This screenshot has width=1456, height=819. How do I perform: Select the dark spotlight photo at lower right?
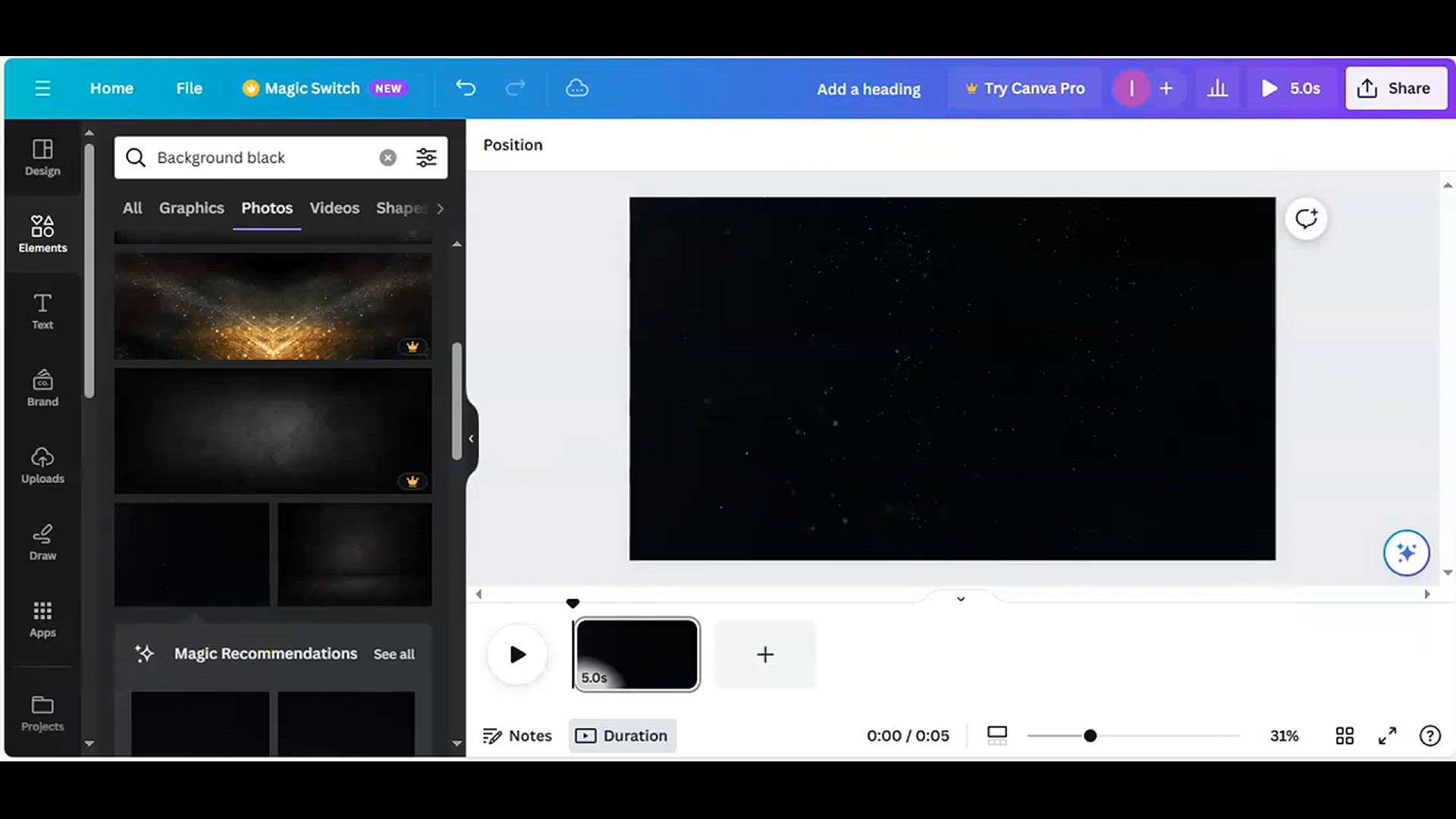click(x=355, y=554)
